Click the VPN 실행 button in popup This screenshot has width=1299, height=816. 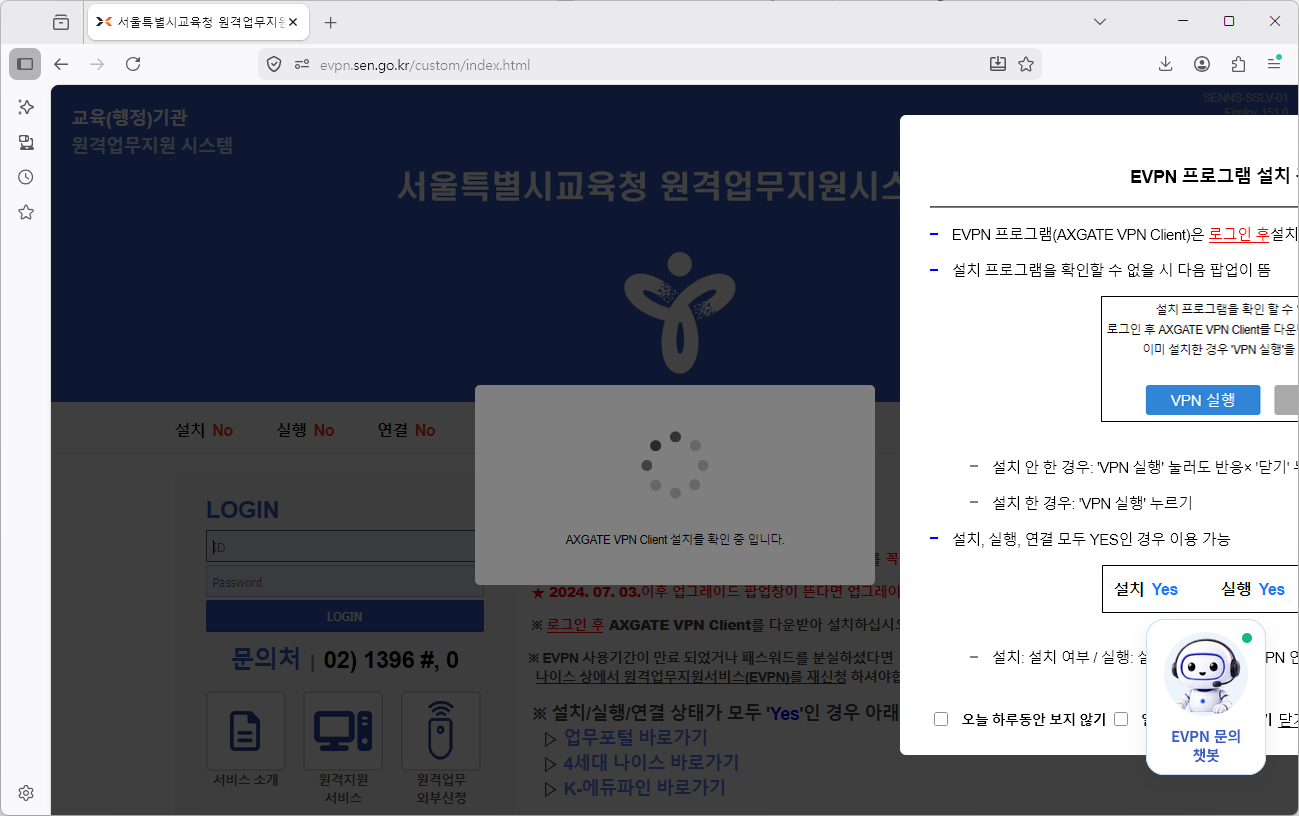1203,400
